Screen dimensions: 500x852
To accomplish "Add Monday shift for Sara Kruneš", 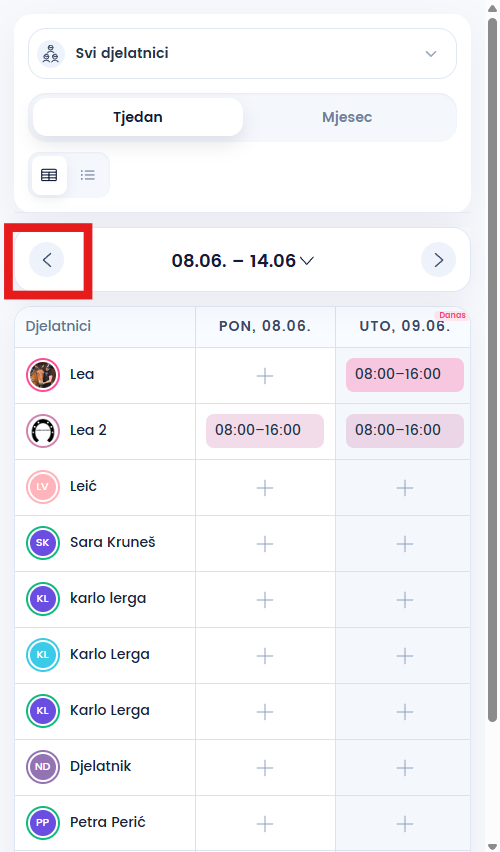I will point(265,544).
